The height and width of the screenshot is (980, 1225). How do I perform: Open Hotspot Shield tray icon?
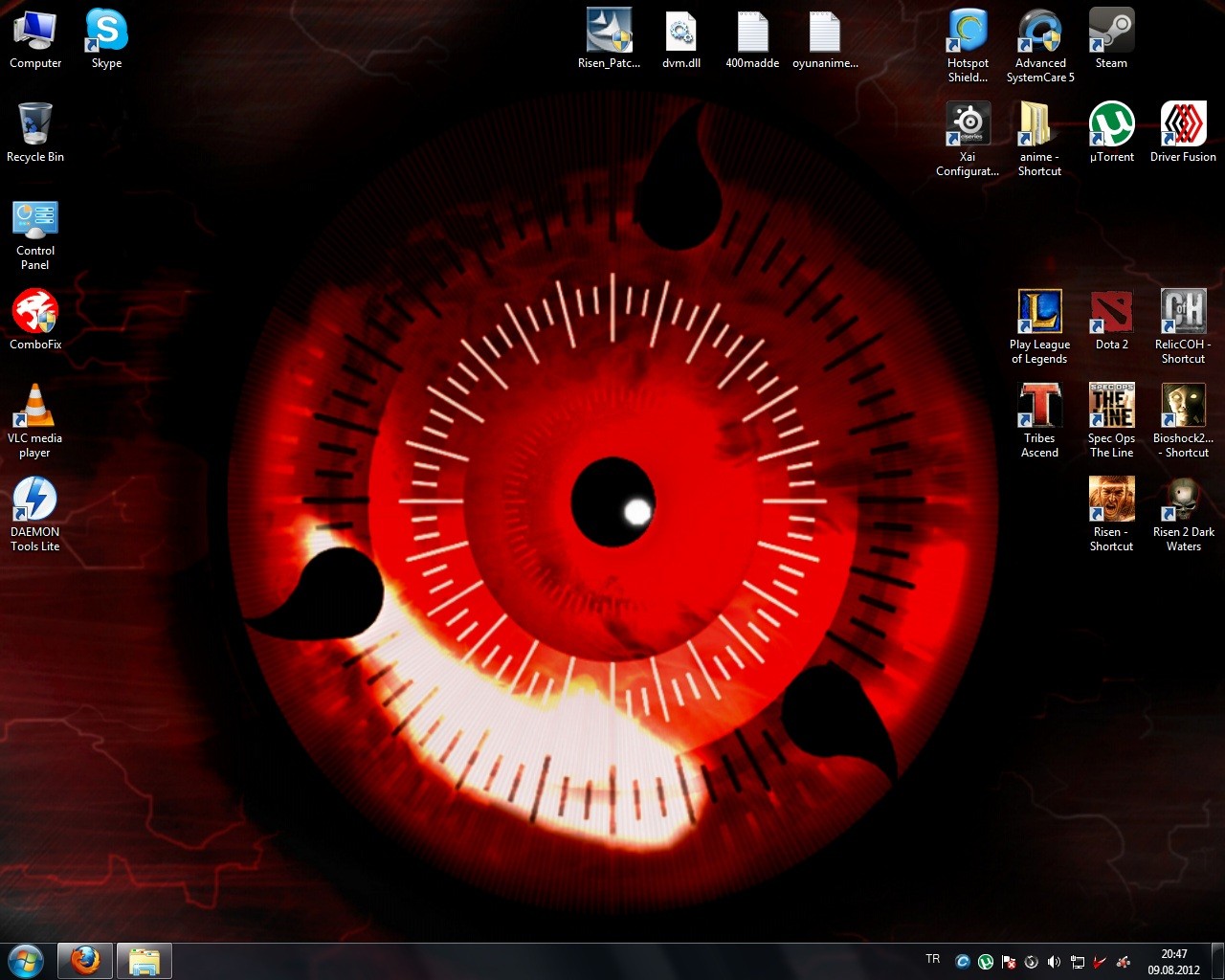pyautogui.click(x=963, y=962)
